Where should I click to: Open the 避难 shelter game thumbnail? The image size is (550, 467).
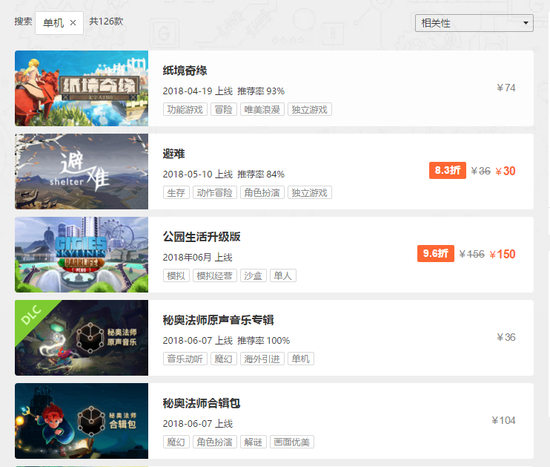click(x=81, y=171)
